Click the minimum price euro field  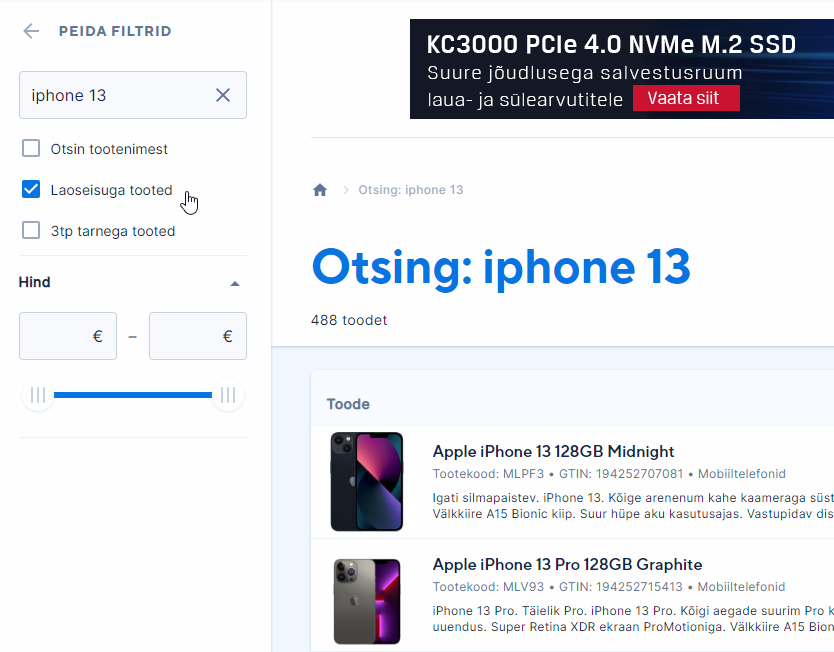click(68, 336)
